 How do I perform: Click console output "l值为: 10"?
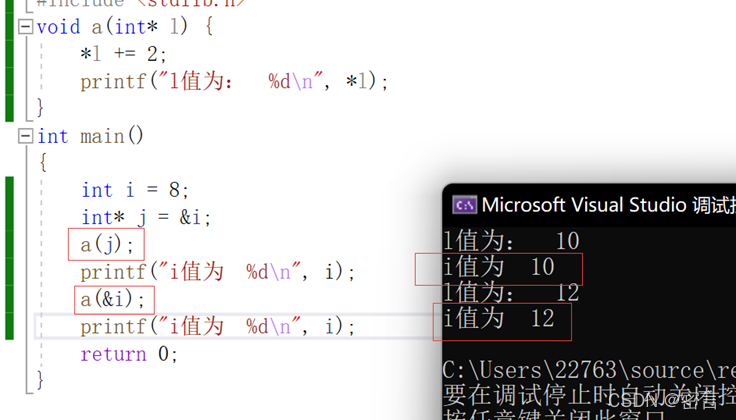tap(512, 241)
